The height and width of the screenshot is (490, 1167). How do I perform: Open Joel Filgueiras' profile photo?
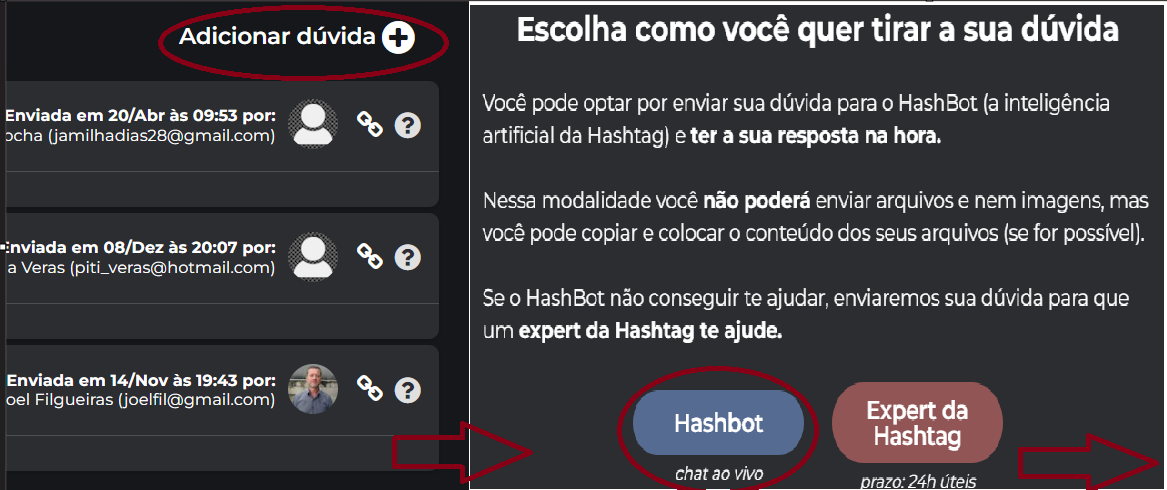[313, 389]
